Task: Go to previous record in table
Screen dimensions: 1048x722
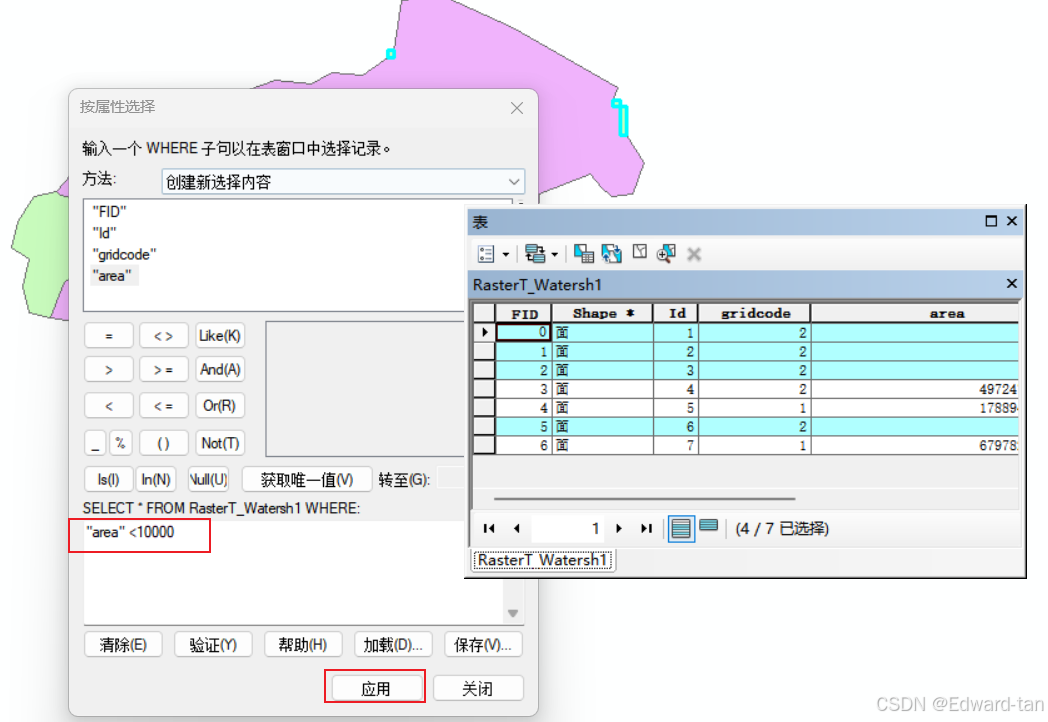Action: coord(517,528)
